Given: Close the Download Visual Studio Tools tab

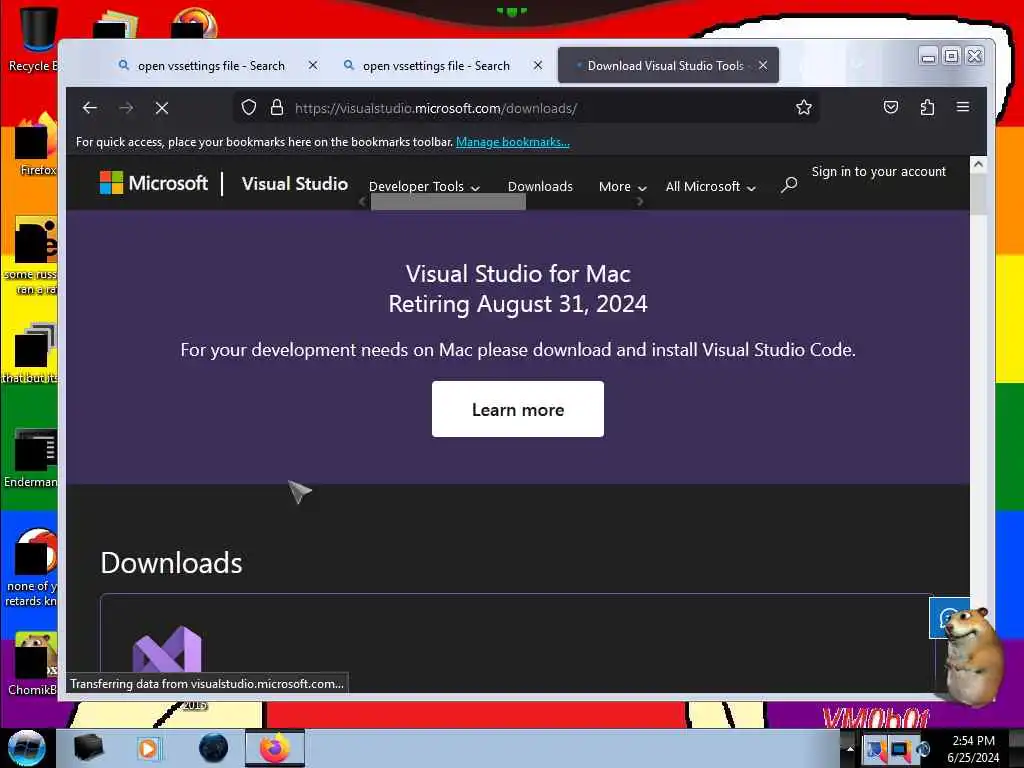Looking at the screenshot, I should point(763,65).
